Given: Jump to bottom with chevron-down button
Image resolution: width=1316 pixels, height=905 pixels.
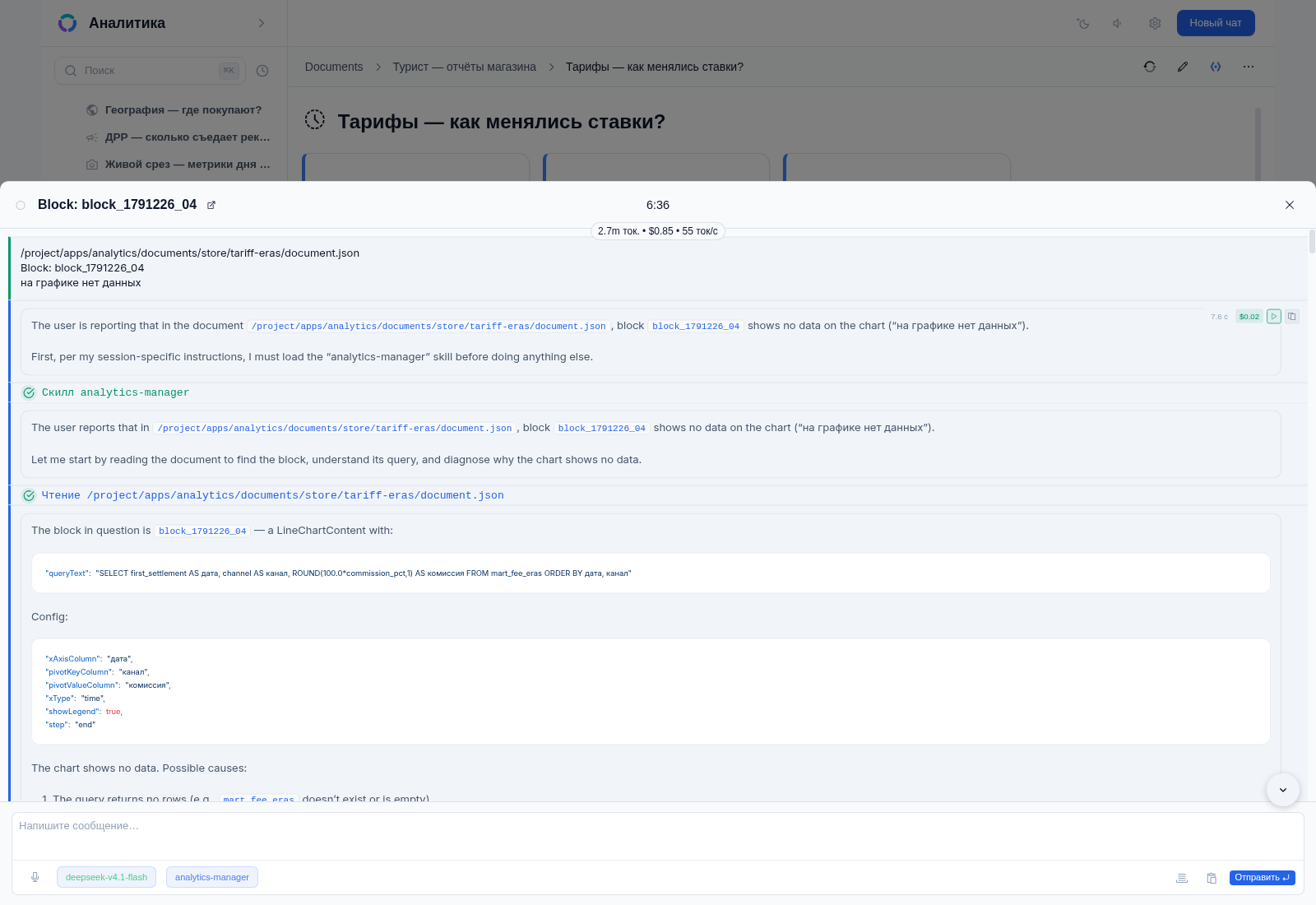Looking at the screenshot, I should 1283,790.
